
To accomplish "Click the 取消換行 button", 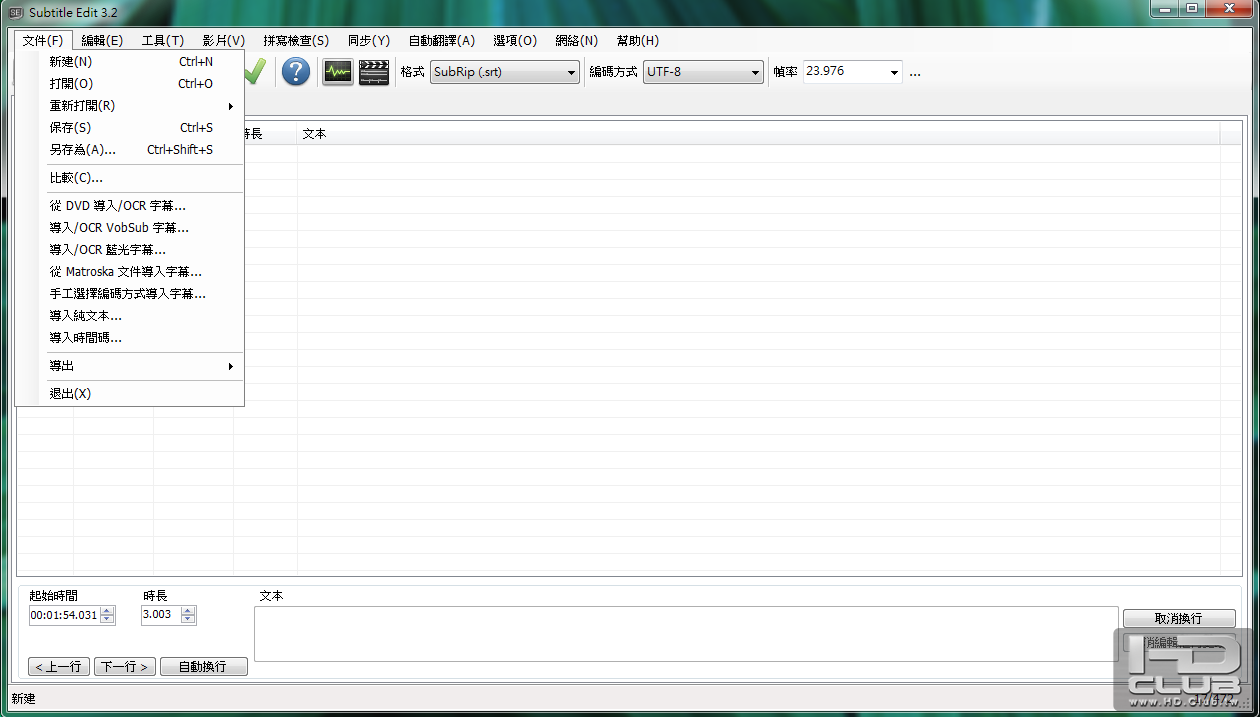I will 1179,619.
